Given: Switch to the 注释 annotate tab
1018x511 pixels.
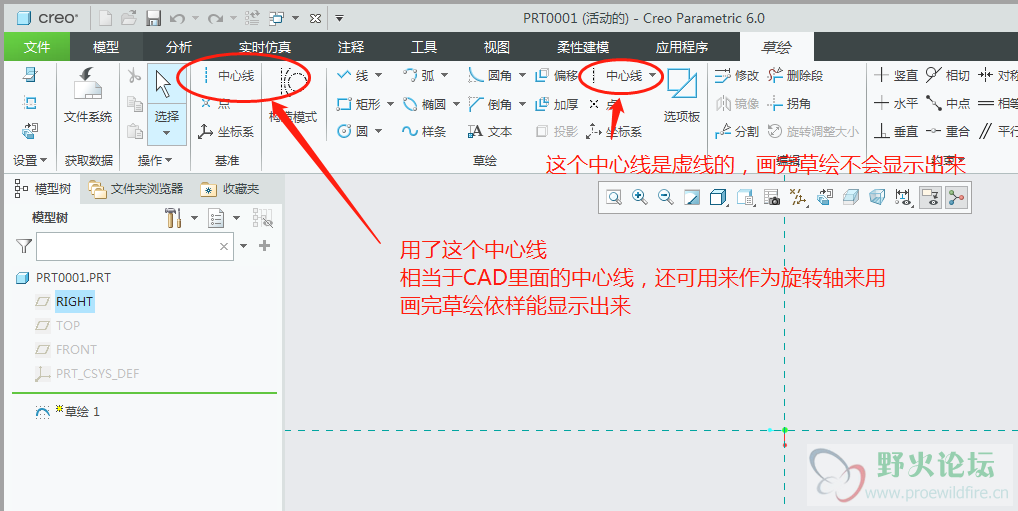Looking at the screenshot, I should [x=351, y=47].
